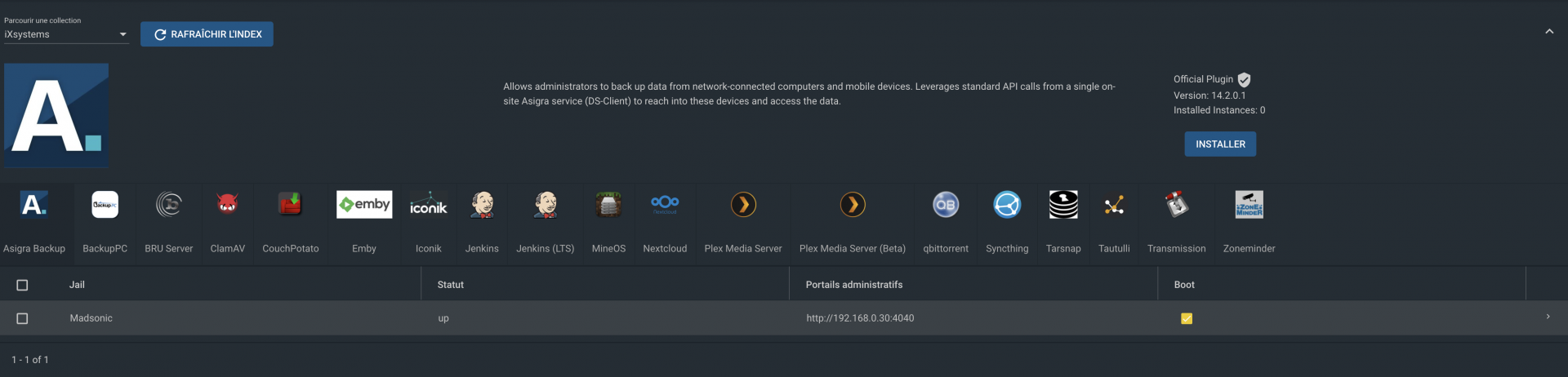
Task: Pick the ClamAV plugin icon
Action: pos(227,205)
